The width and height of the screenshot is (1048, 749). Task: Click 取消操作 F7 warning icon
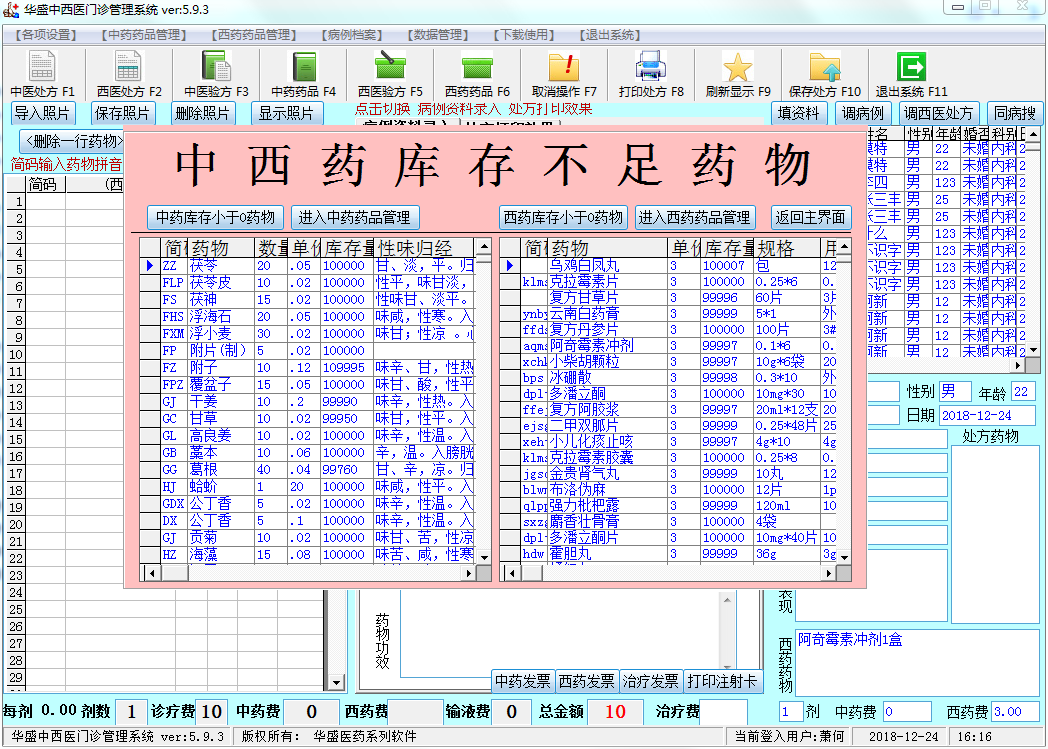coord(564,73)
